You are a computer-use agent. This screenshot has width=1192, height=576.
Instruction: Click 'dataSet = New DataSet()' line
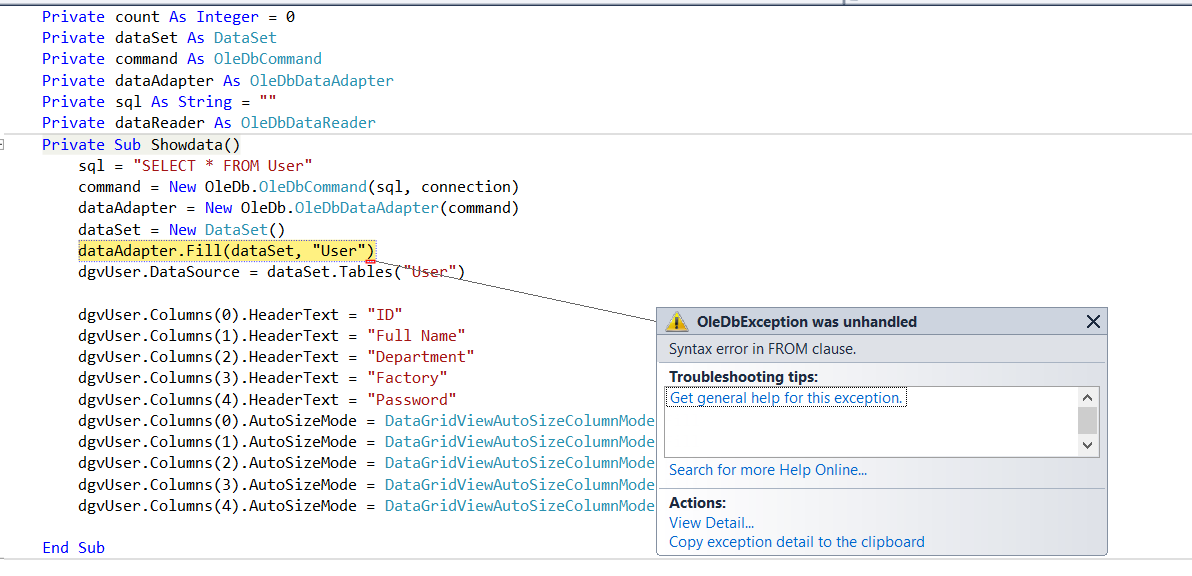[181, 229]
